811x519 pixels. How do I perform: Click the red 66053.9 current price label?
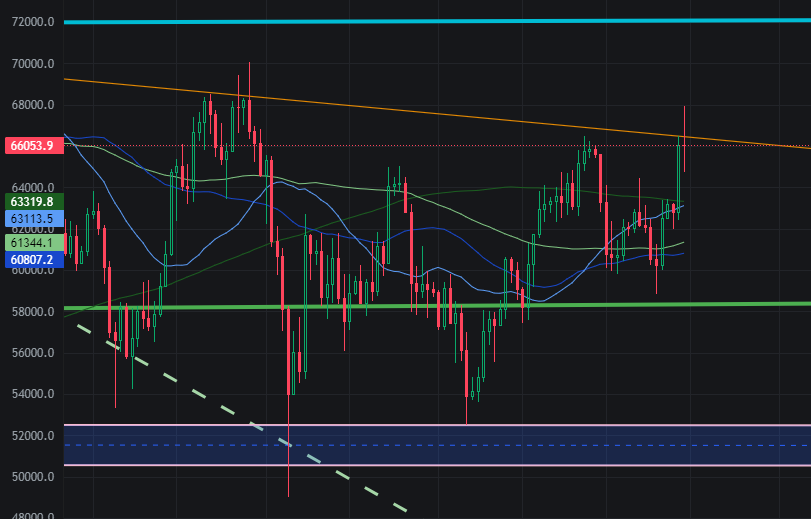tap(34, 146)
